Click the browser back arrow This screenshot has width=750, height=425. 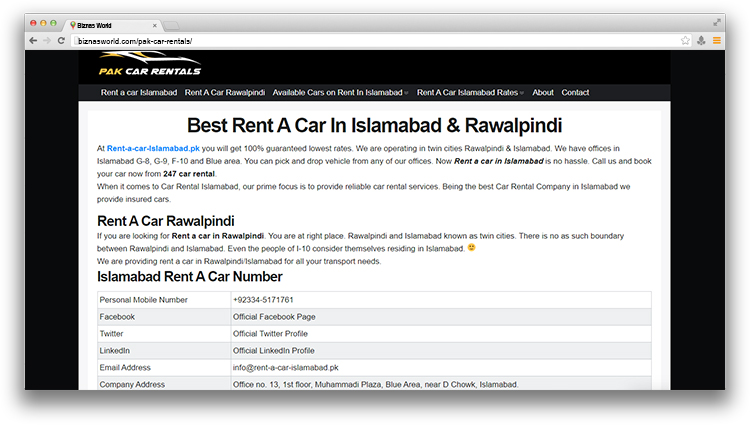[x=33, y=41]
